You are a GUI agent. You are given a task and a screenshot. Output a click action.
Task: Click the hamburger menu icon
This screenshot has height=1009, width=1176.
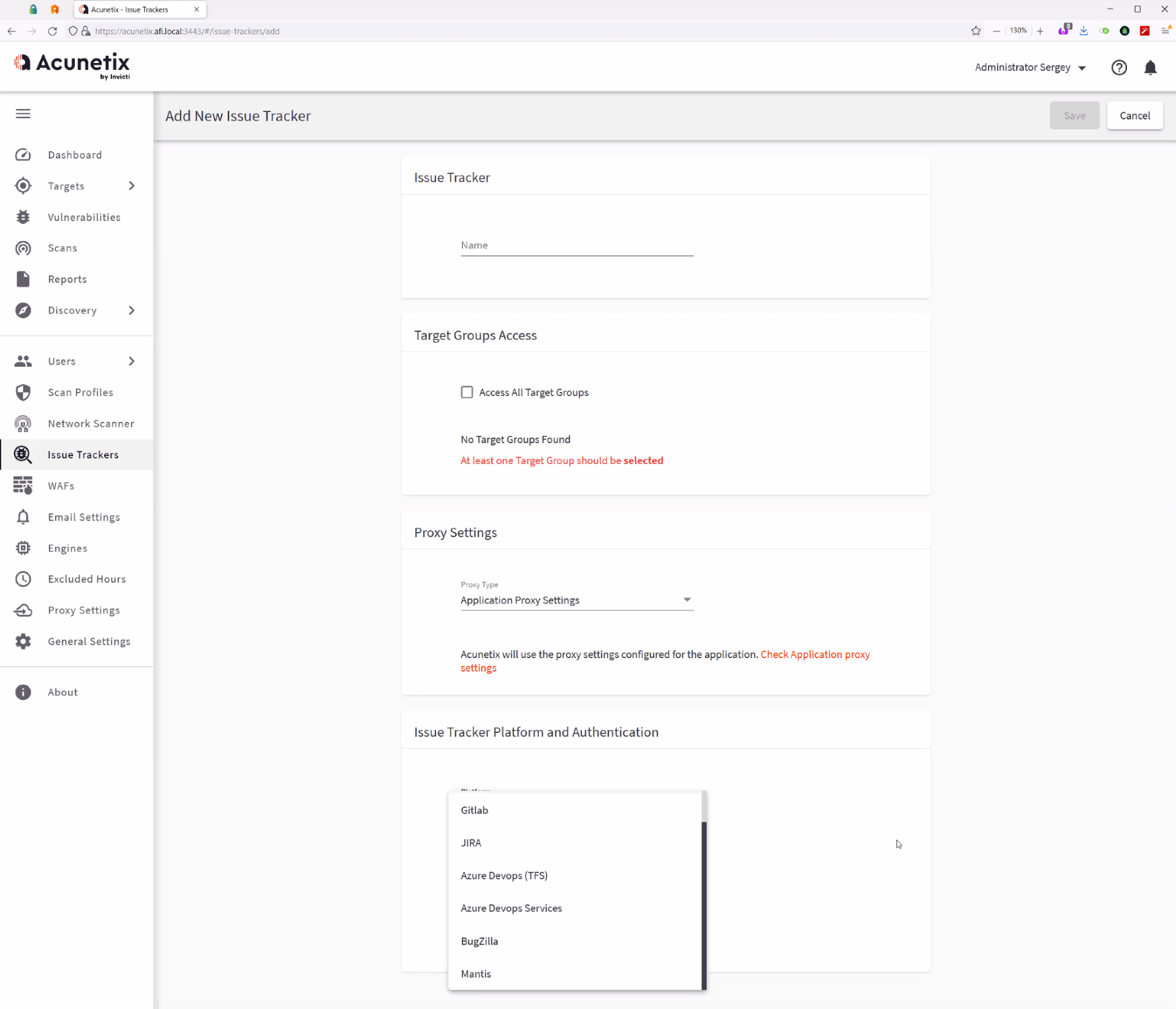pos(23,114)
